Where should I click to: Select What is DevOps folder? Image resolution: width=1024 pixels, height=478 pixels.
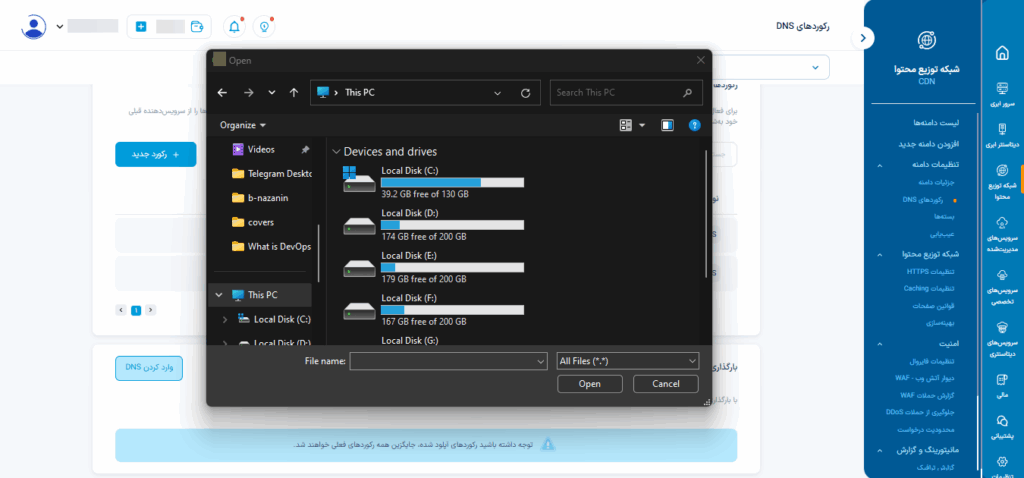point(271,246)
